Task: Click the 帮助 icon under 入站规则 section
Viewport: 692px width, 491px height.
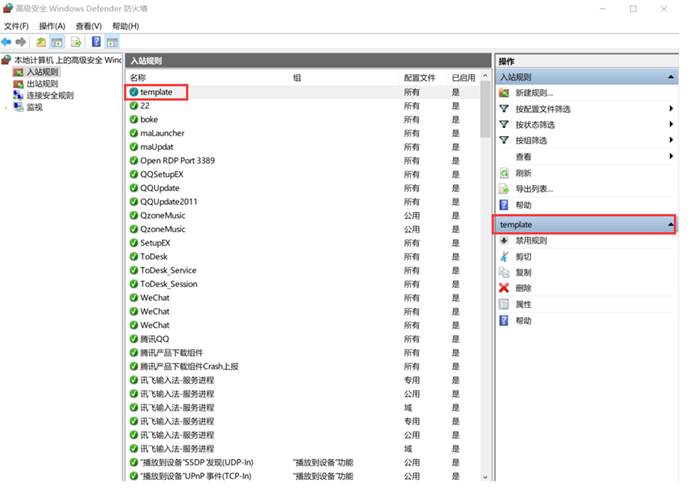Action: pyautogui.click(x=504, y=205)
